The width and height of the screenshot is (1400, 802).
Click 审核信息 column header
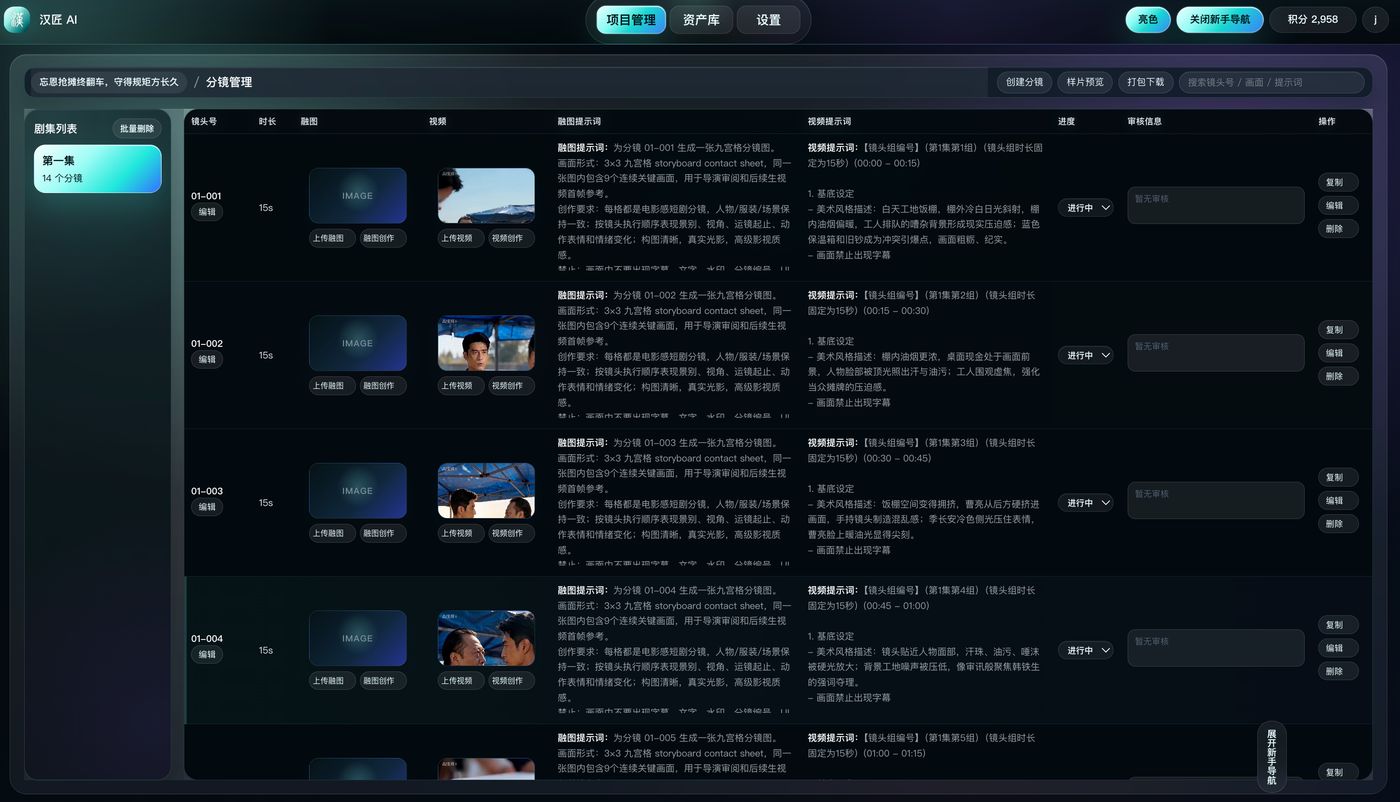click(x=1144, y=121)
